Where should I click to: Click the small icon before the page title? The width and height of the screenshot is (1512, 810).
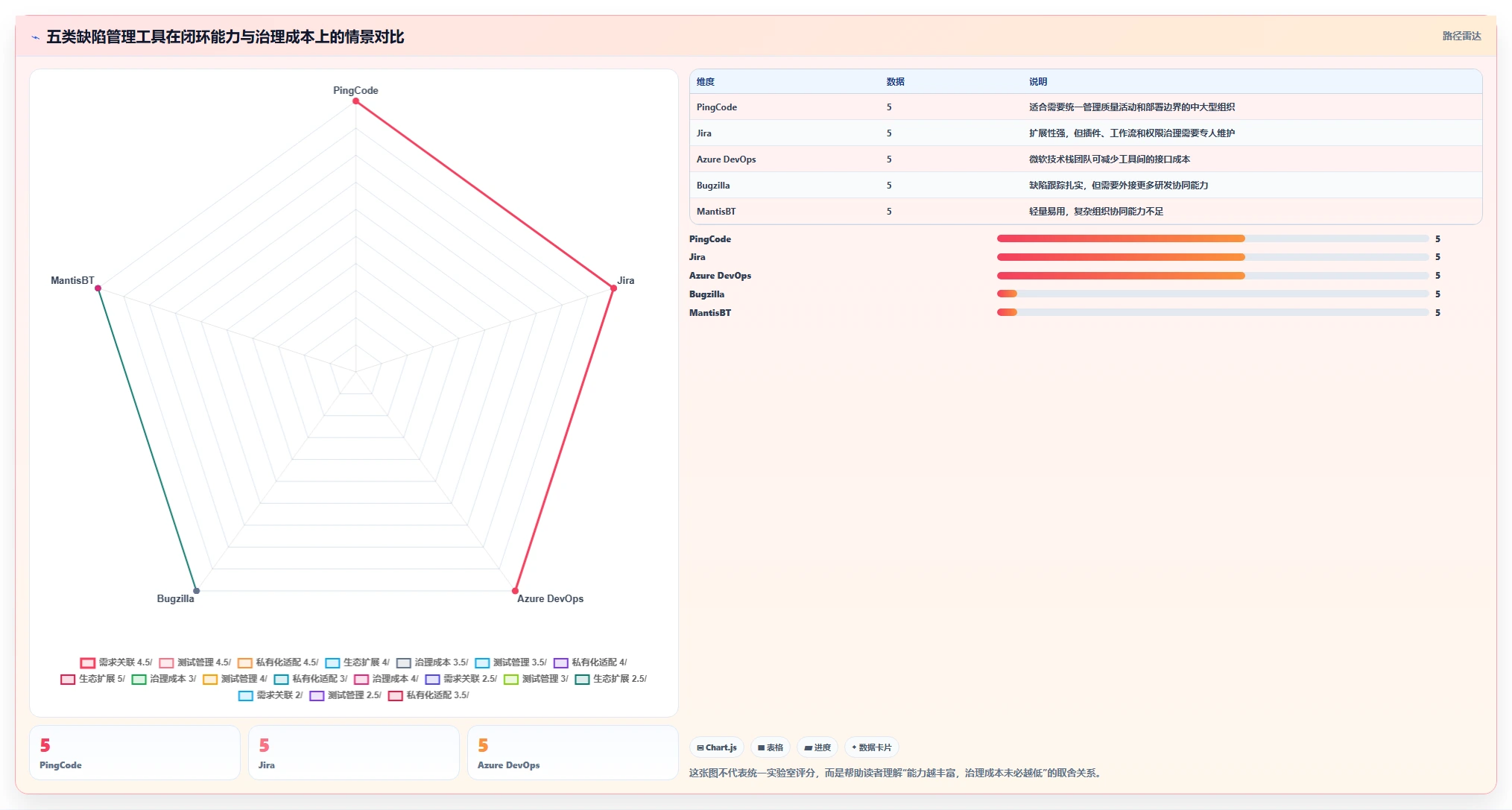point(35,37)
